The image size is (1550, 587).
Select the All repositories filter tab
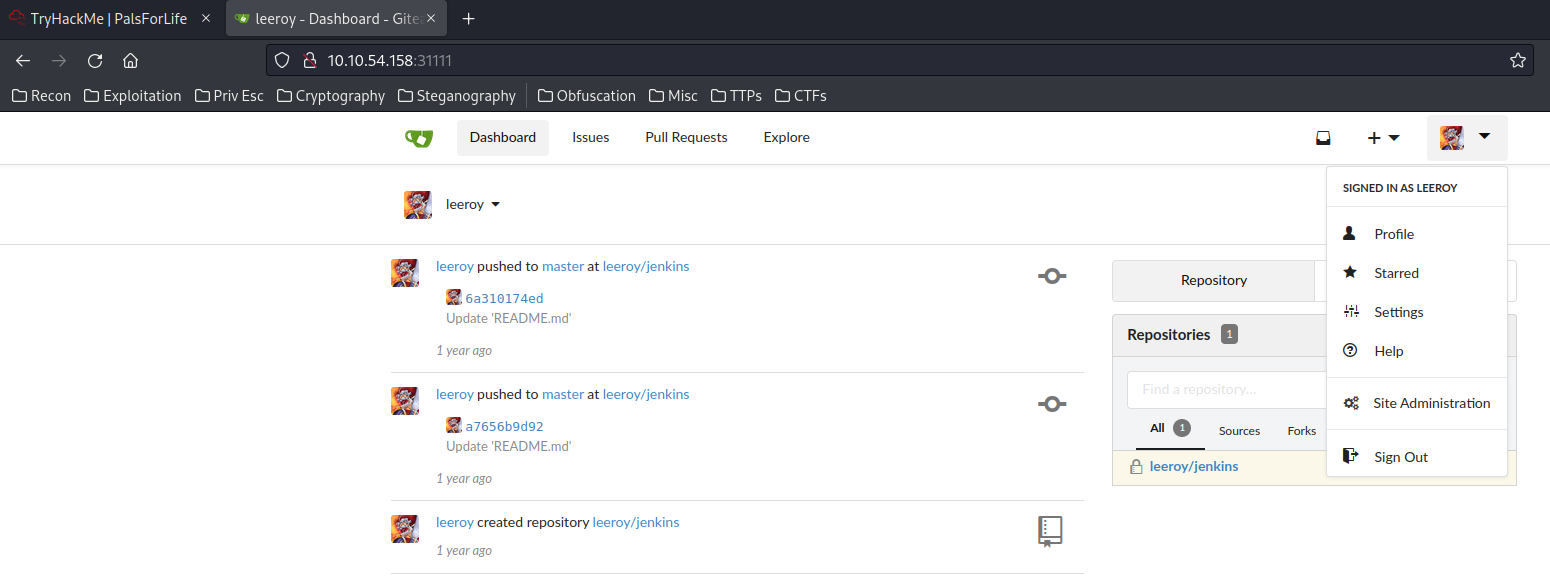(x=1169, y=429)
